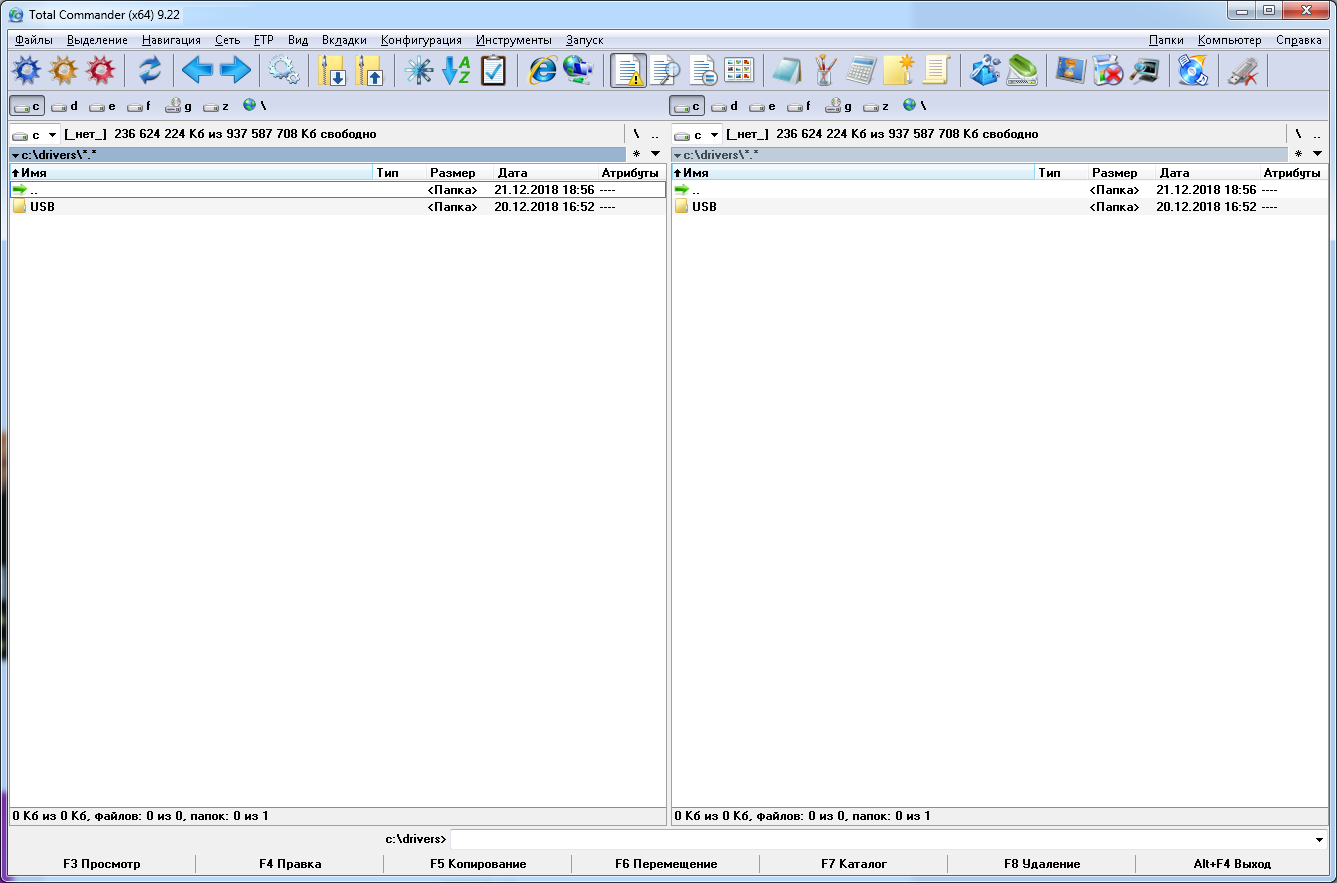Select drive z button in right panel
Image resolution: width=1337 pixels, height=883 pixels.
pyautogui.click(x=877, y=106)
